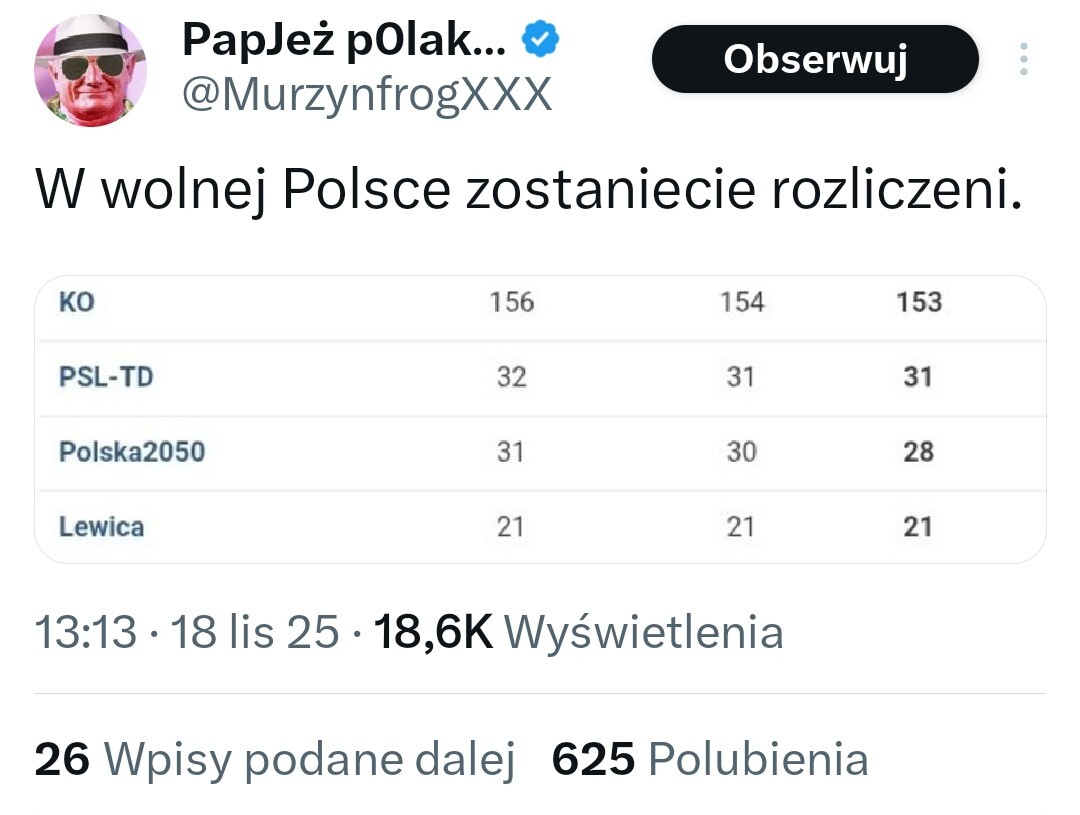Viewport: 1080px width, 815px height.
Task: Show the 26 Wpisy podane dalej list
Action: click(274, 760)
